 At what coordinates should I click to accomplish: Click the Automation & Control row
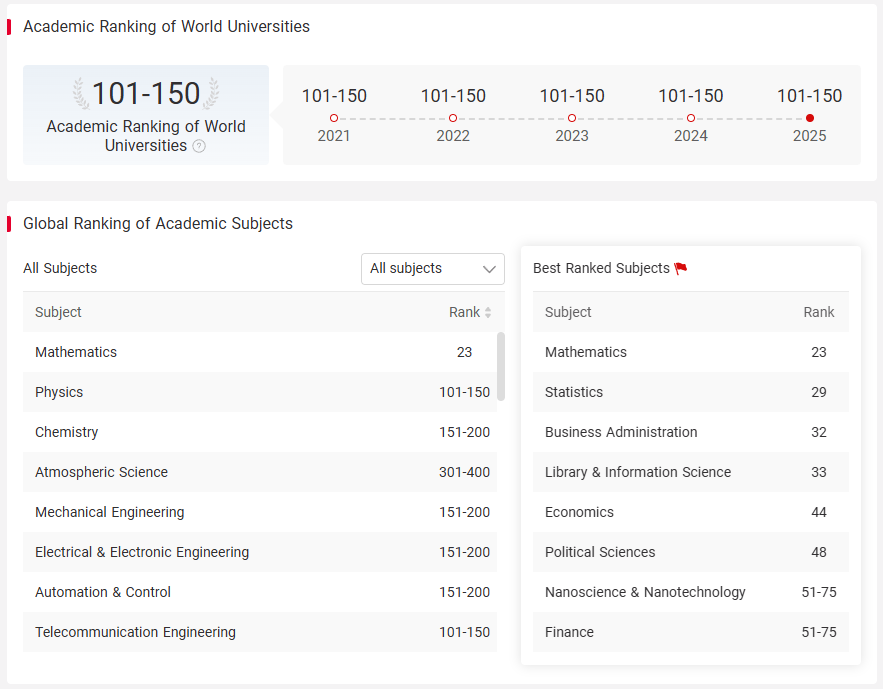pos(260,592)
